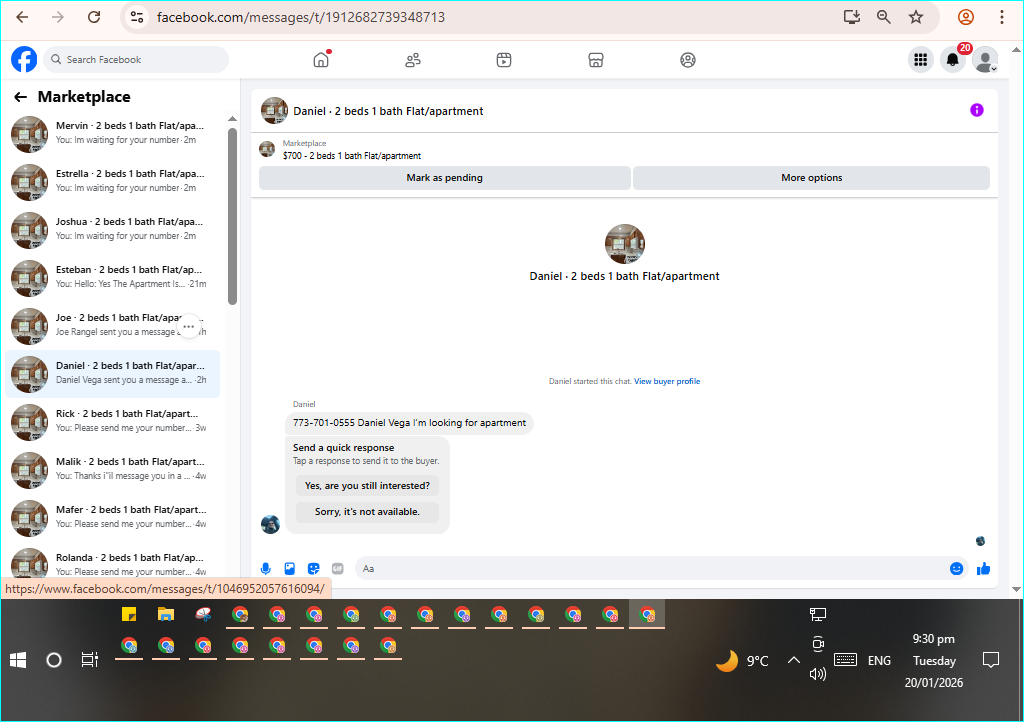Open Chrome three-dot menu
The width and height of the screenshot is (1024, 722).
pyautogui.click(x=1001, y=17)
